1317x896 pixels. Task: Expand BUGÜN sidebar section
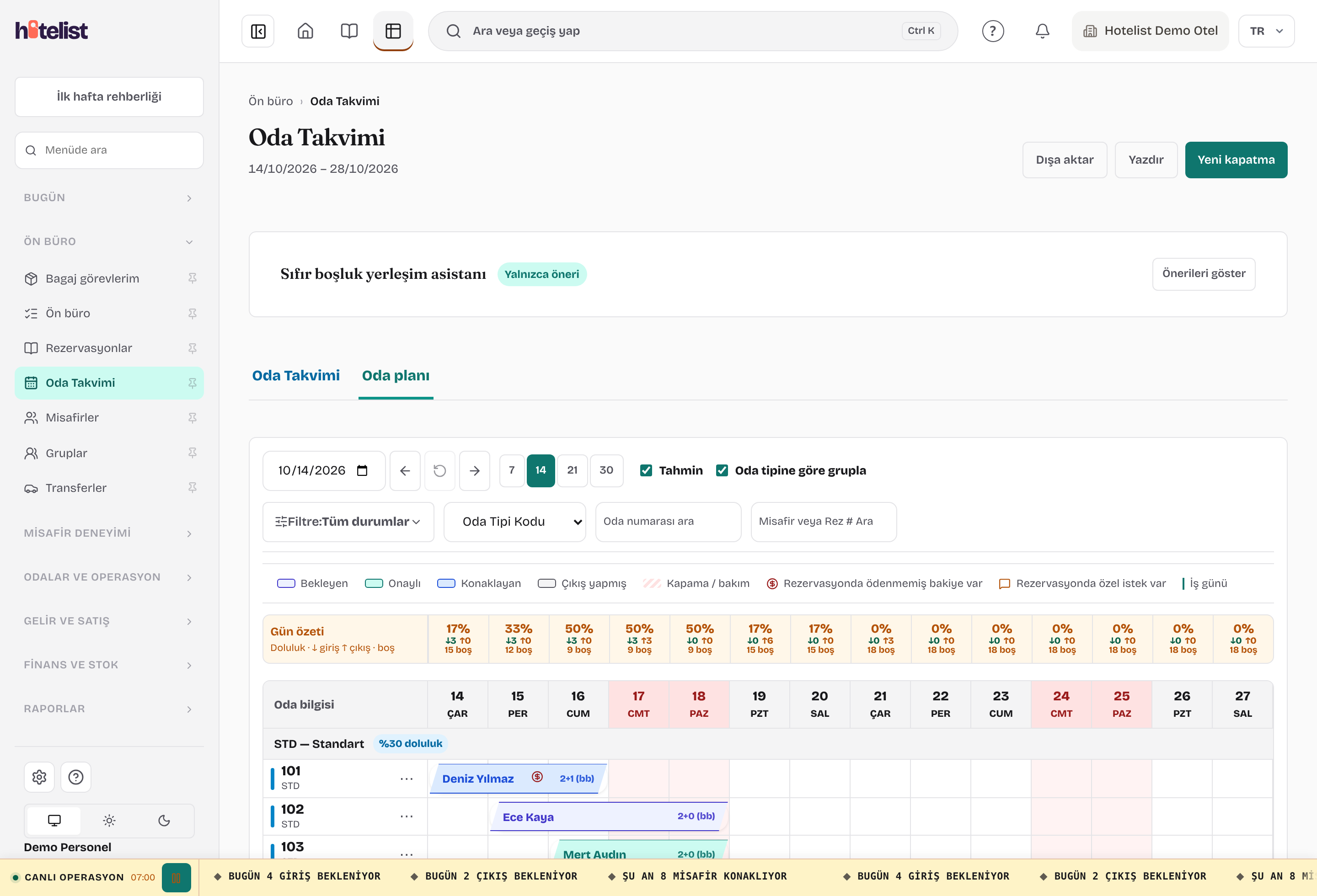tap(109, 197)
